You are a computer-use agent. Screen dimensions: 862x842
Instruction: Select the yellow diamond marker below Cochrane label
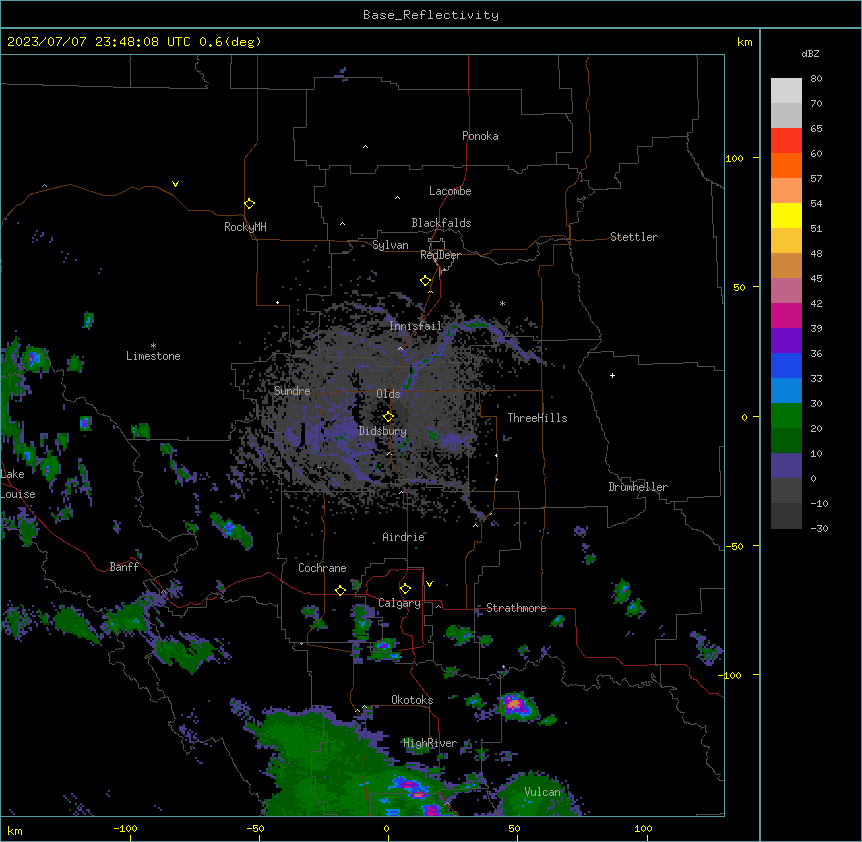point(340,590)
